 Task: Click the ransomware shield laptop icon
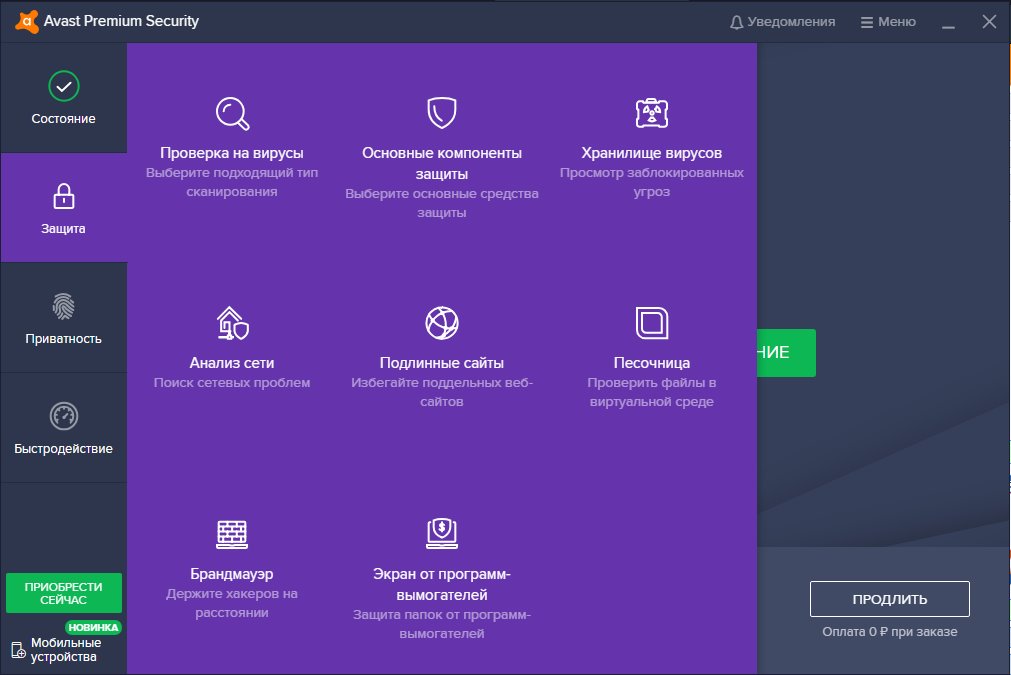(442, 533)
